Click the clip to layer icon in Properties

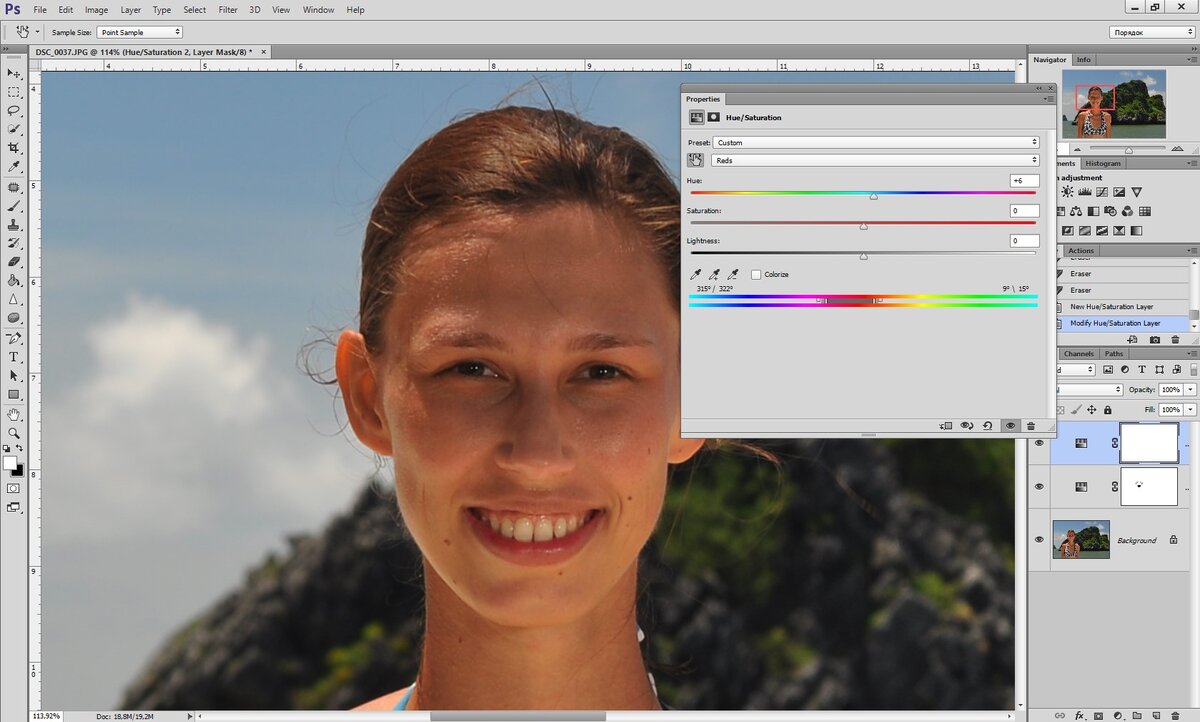point(946,426)
